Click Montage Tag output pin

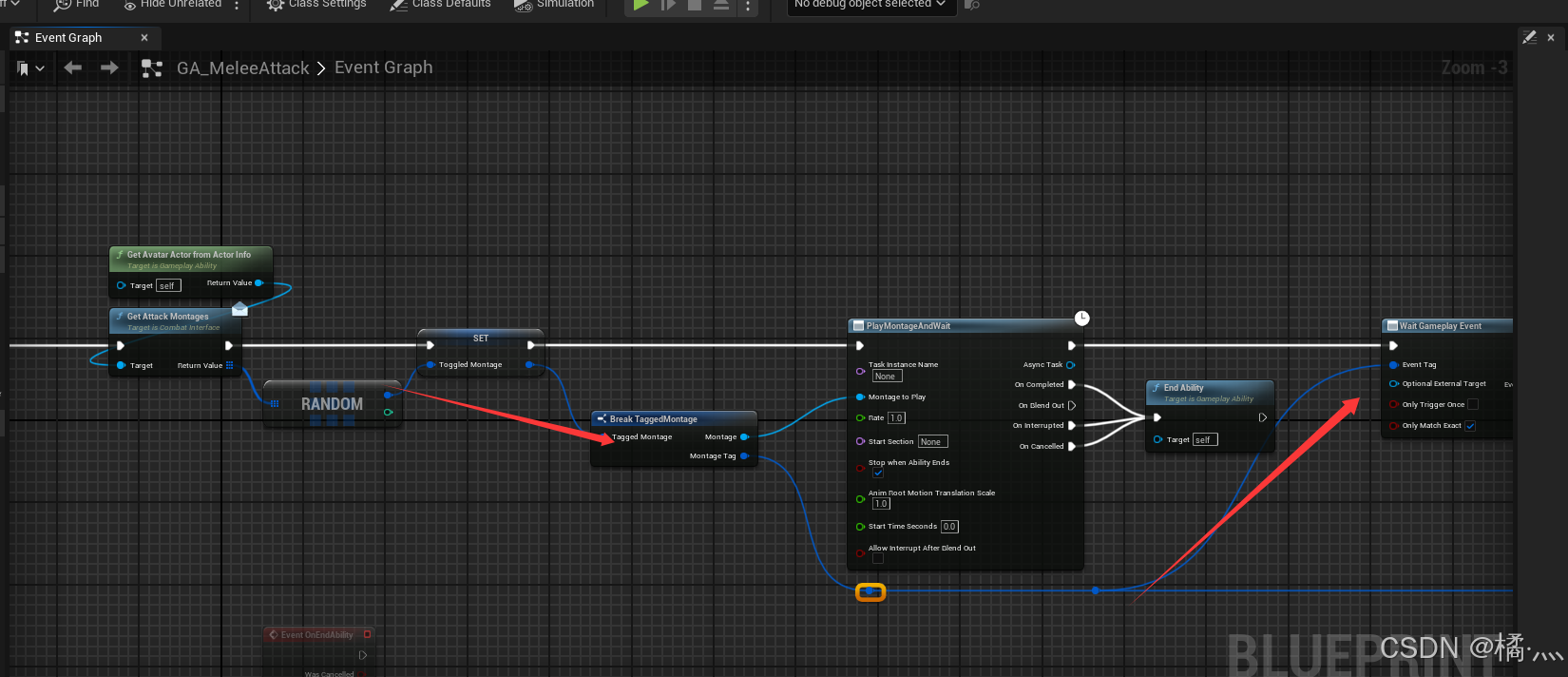pyautogui.click(x=744, y=455)
